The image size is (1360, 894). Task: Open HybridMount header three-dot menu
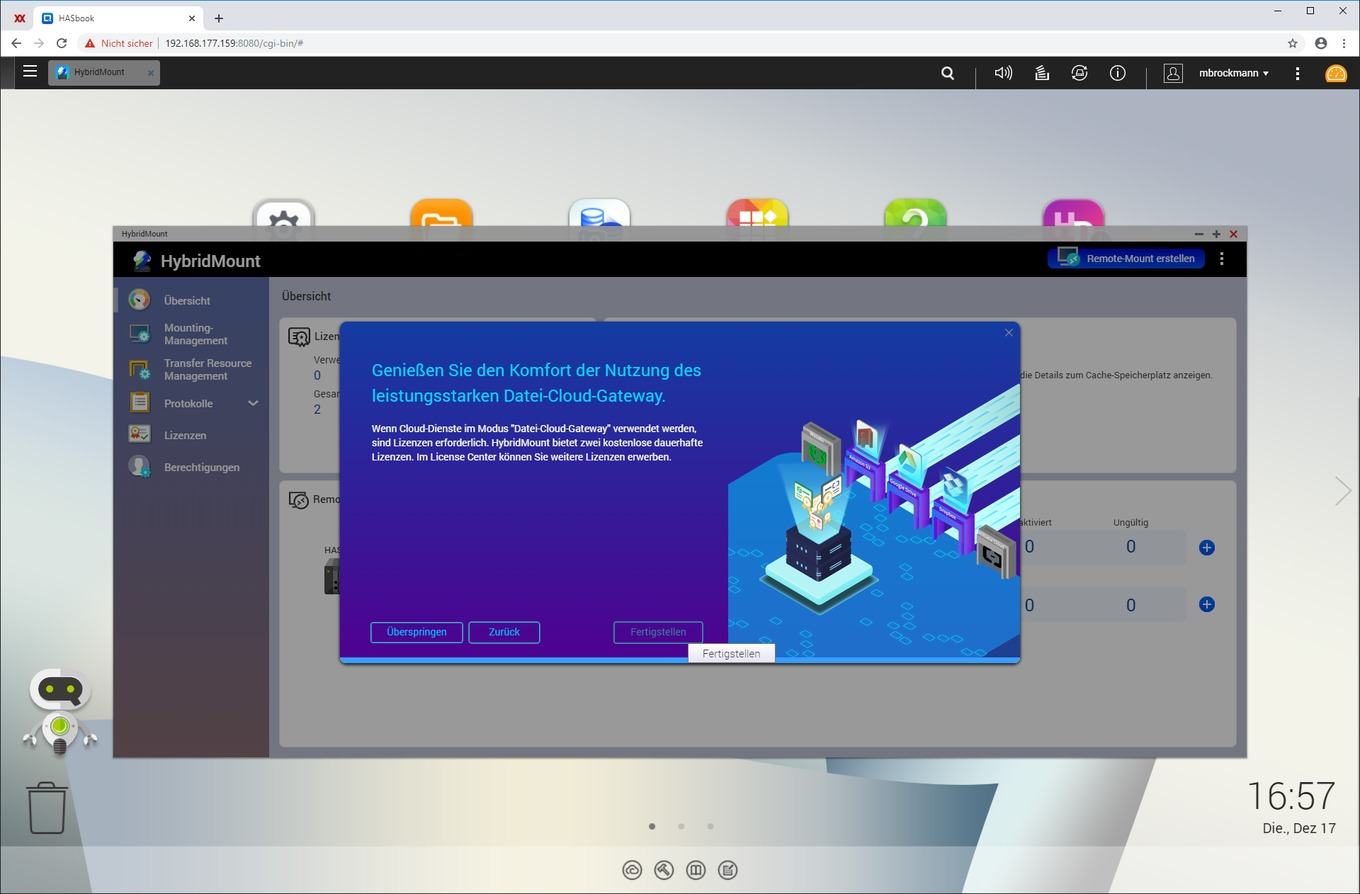[x=1221, y=258]
